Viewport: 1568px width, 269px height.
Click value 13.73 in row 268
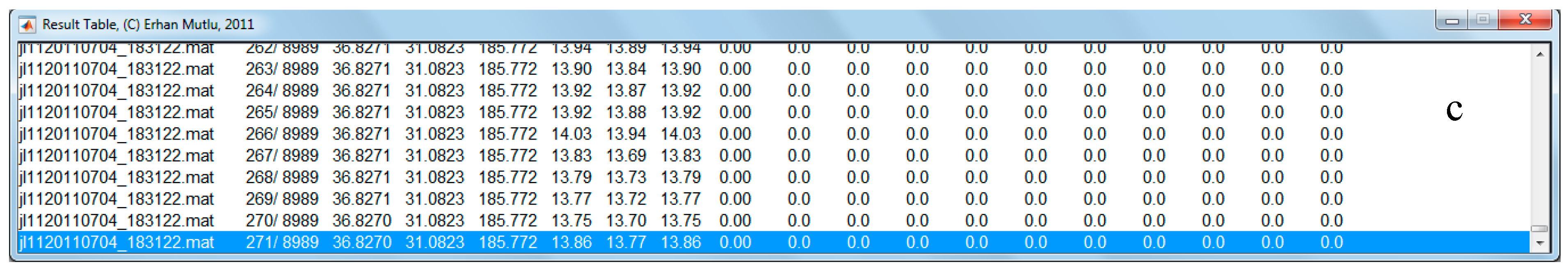[626, 177]
